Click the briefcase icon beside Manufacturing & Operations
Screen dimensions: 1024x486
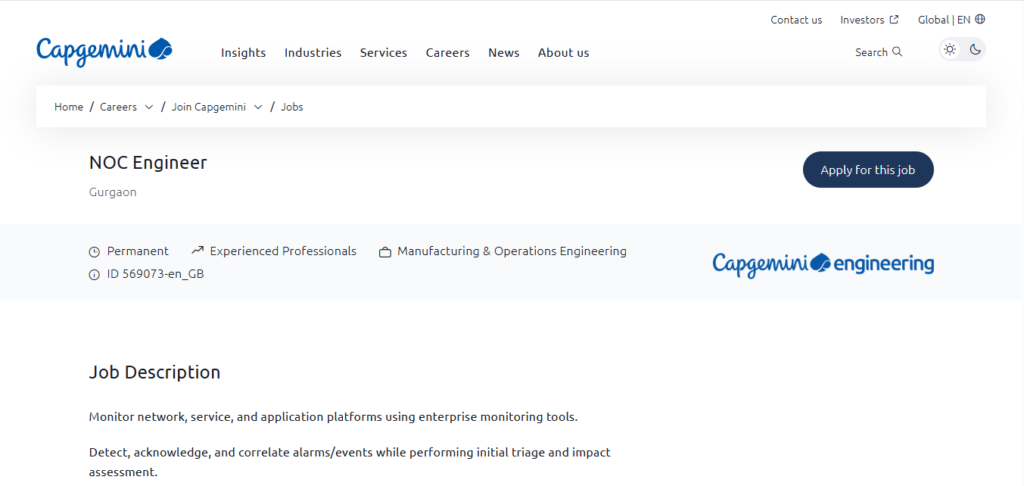click(385, 252)
